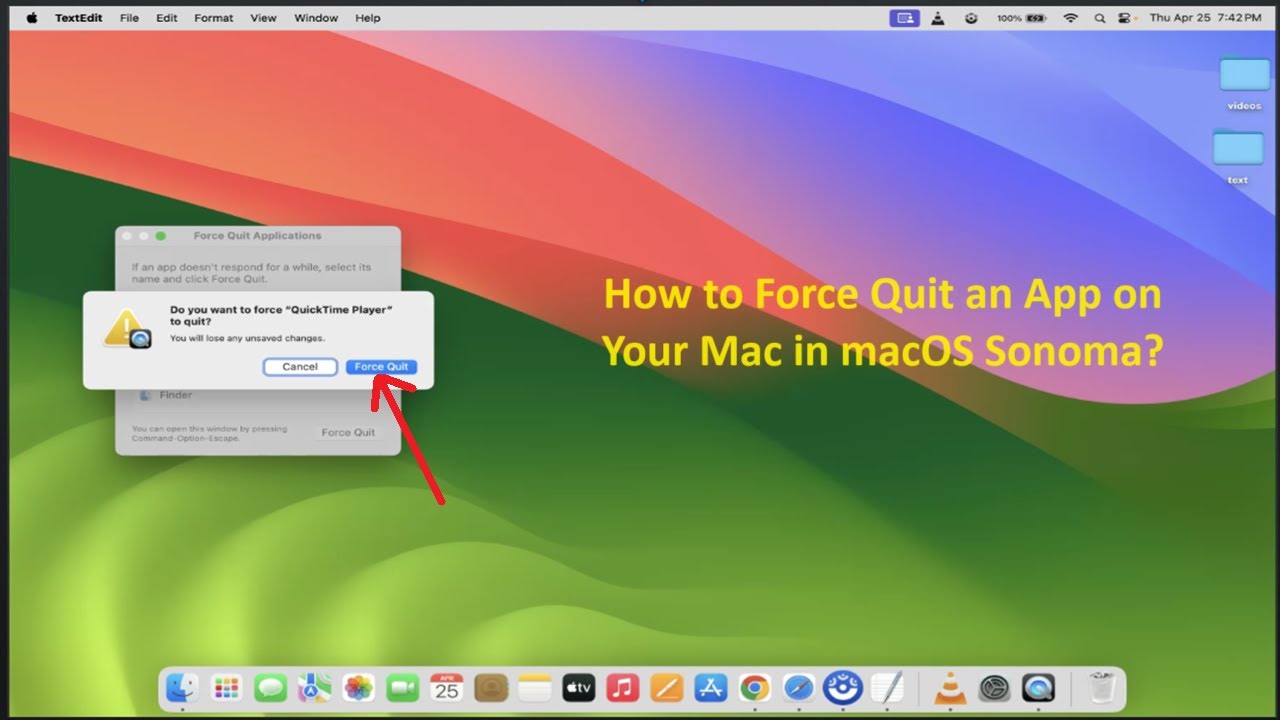Viewport: 1280px width, 720px height.
Task: Launch Google Chrome from the Dock
Action: tap(755, 688)
